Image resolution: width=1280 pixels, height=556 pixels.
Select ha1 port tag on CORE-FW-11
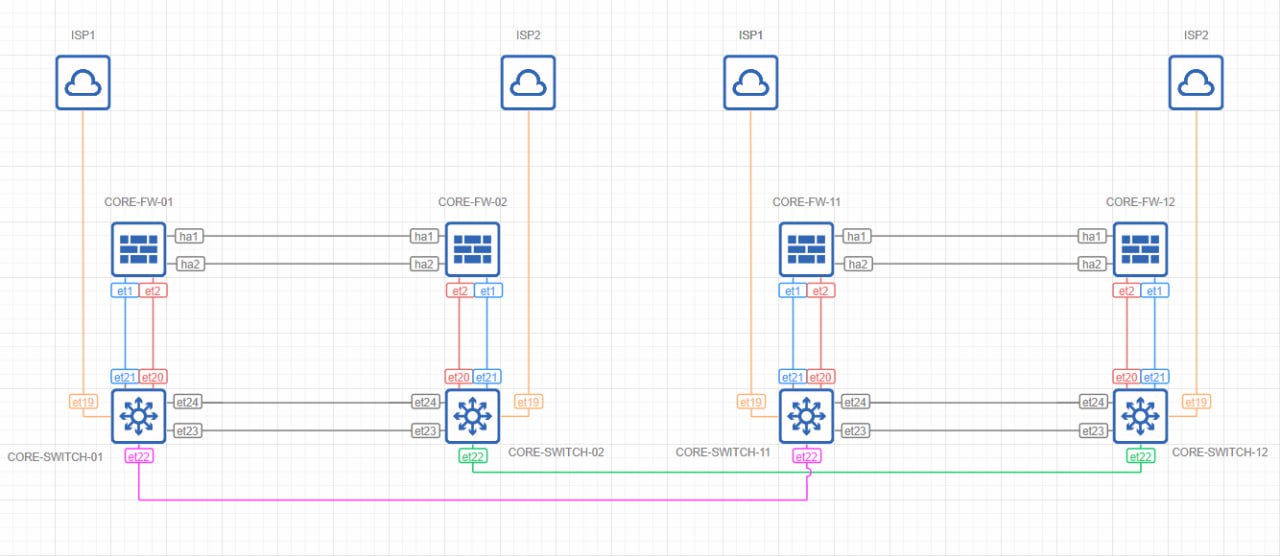[x=856, y=236]
